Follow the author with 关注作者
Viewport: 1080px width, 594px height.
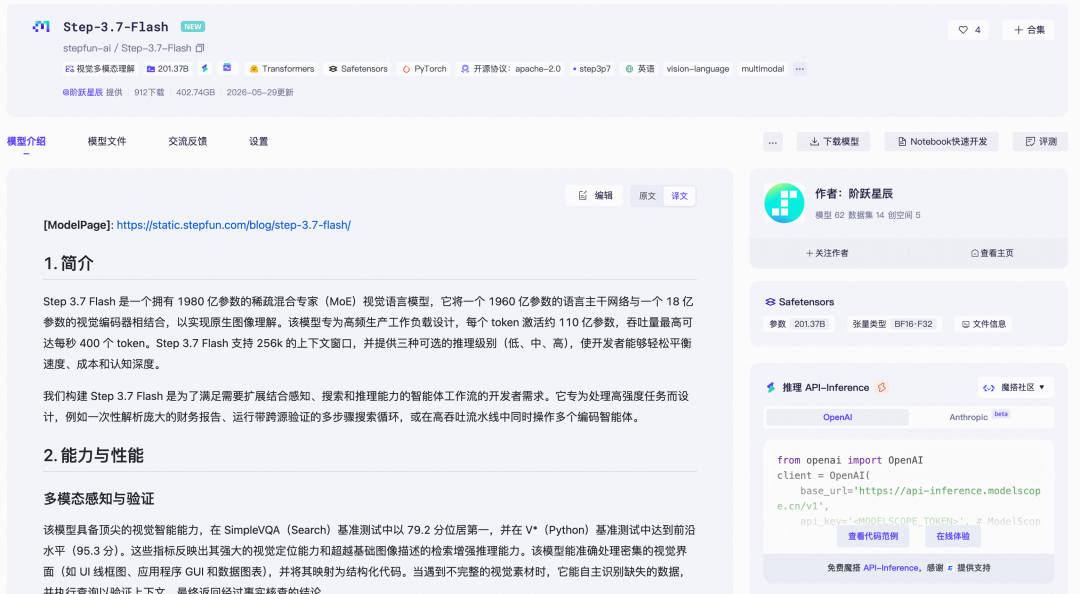coord(827,253)
